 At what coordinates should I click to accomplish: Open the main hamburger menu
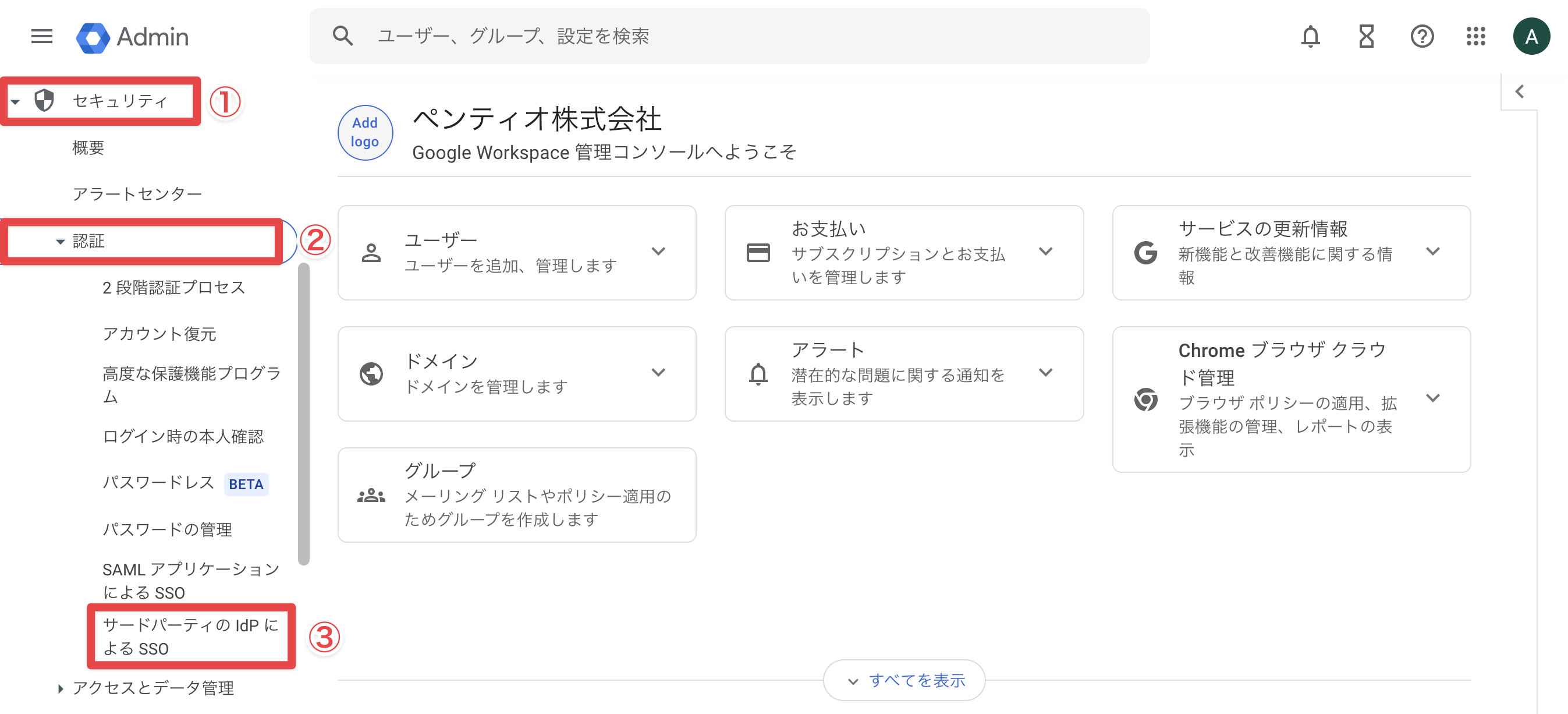pos(41,37)
